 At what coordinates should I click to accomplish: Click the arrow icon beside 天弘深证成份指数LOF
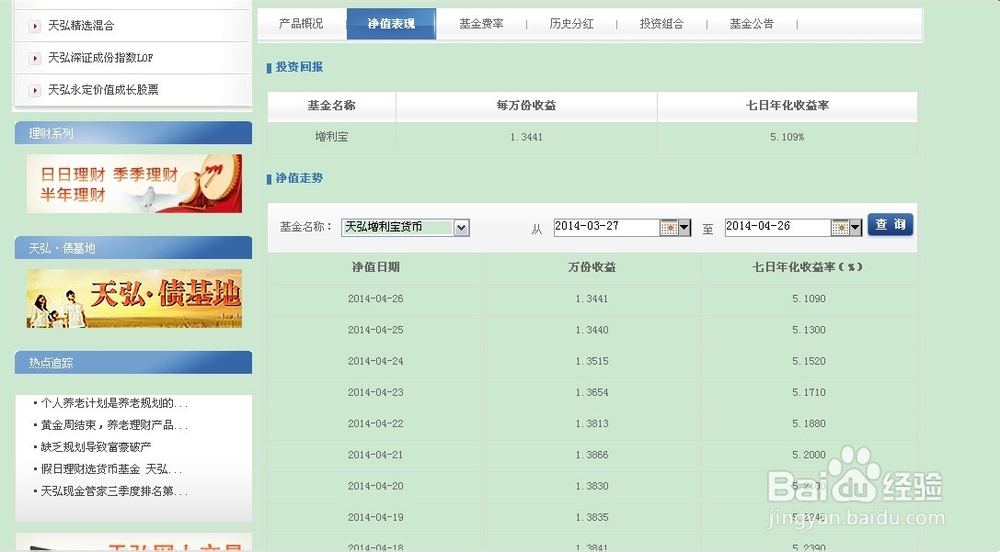coord(35,59)
